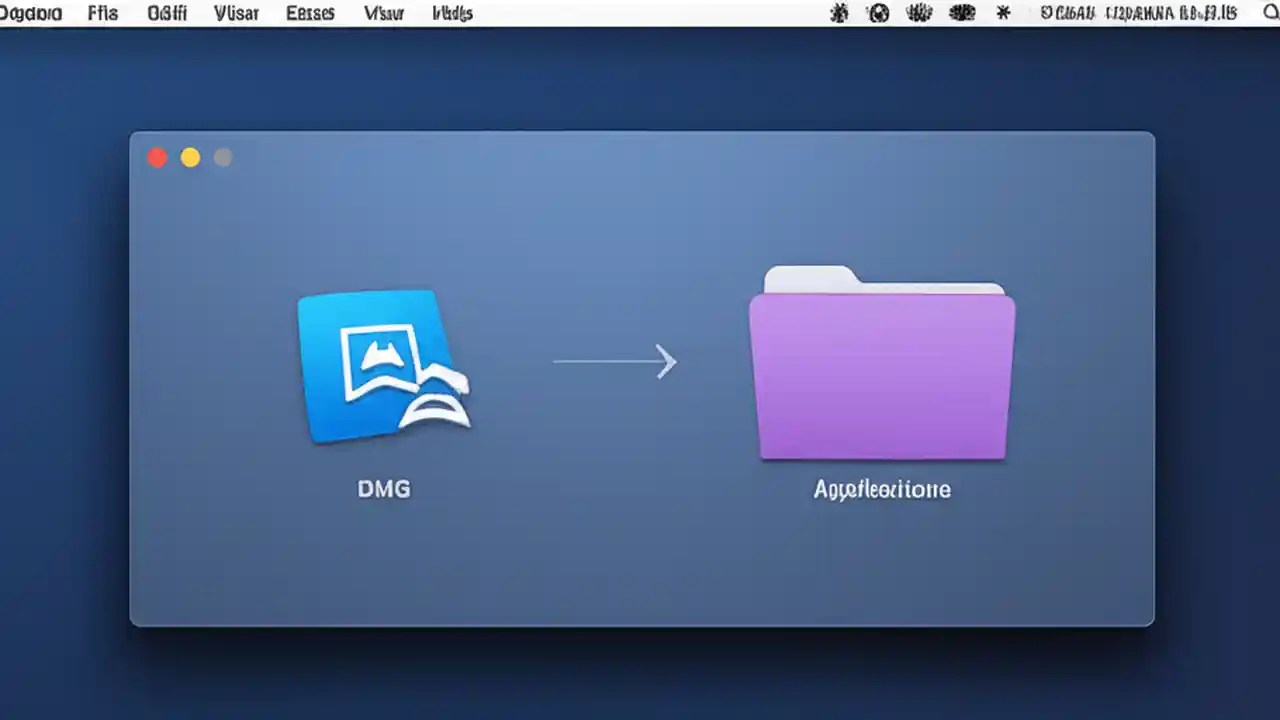Open the Edit menu

click(166, 13)
